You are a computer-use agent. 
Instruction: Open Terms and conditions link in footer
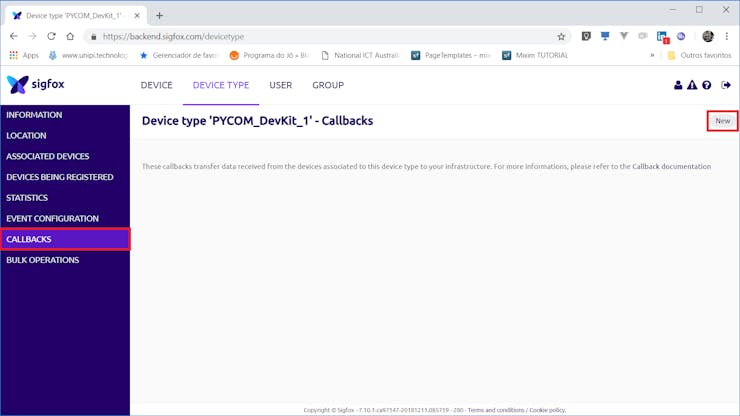[496, 410]
